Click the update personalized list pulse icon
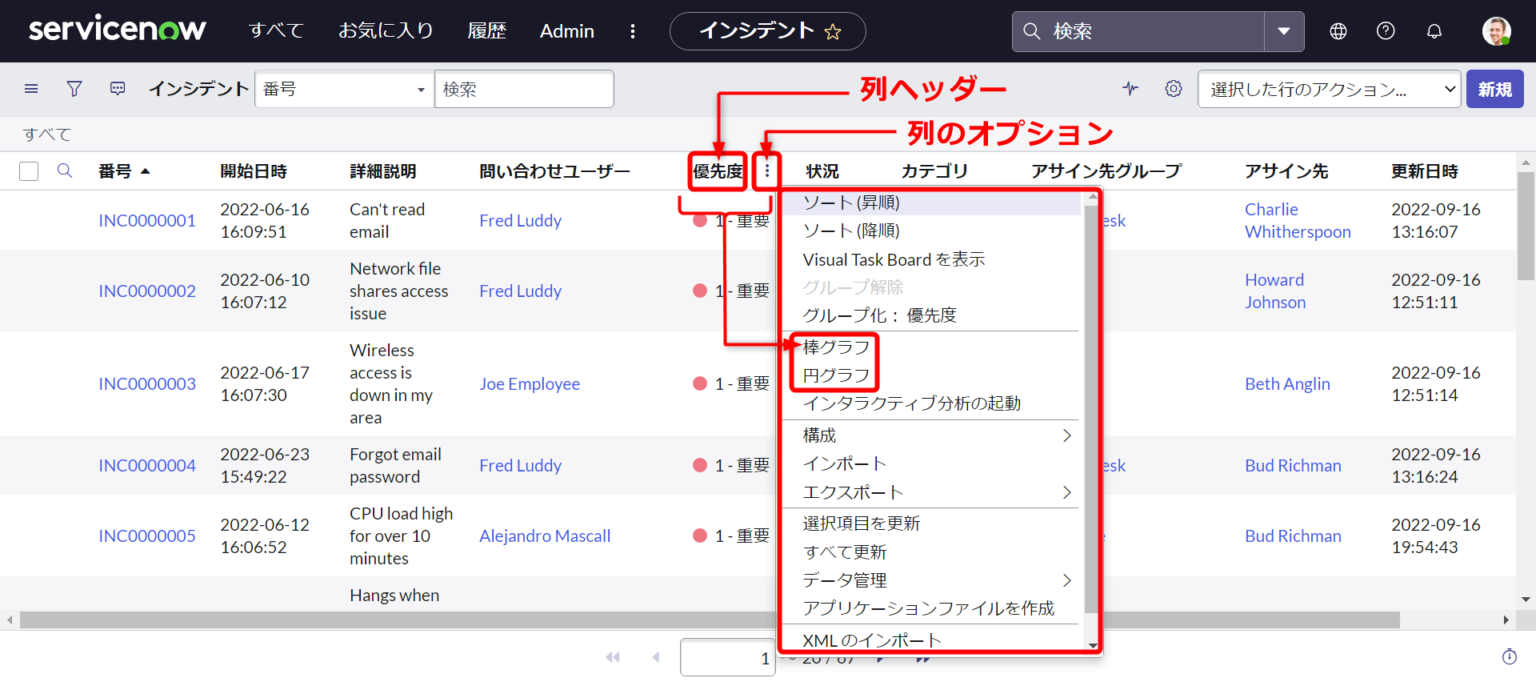 click(1129, 89)
